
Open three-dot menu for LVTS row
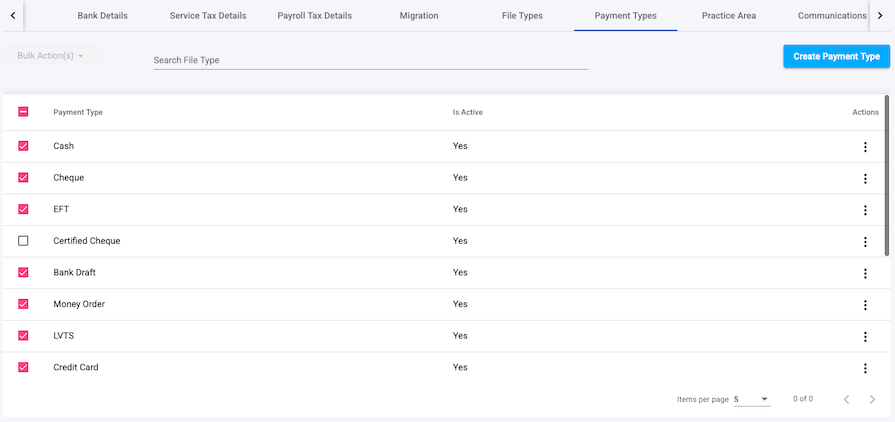tap(865, 336)
